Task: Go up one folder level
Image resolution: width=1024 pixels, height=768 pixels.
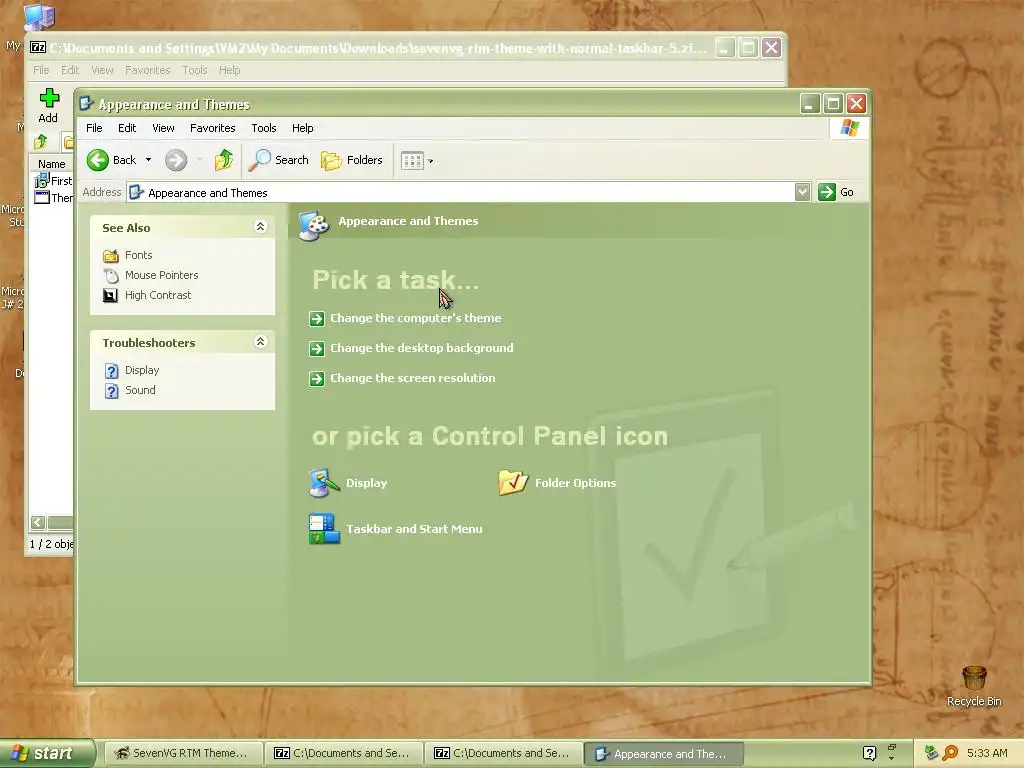Action: [223, 160]
